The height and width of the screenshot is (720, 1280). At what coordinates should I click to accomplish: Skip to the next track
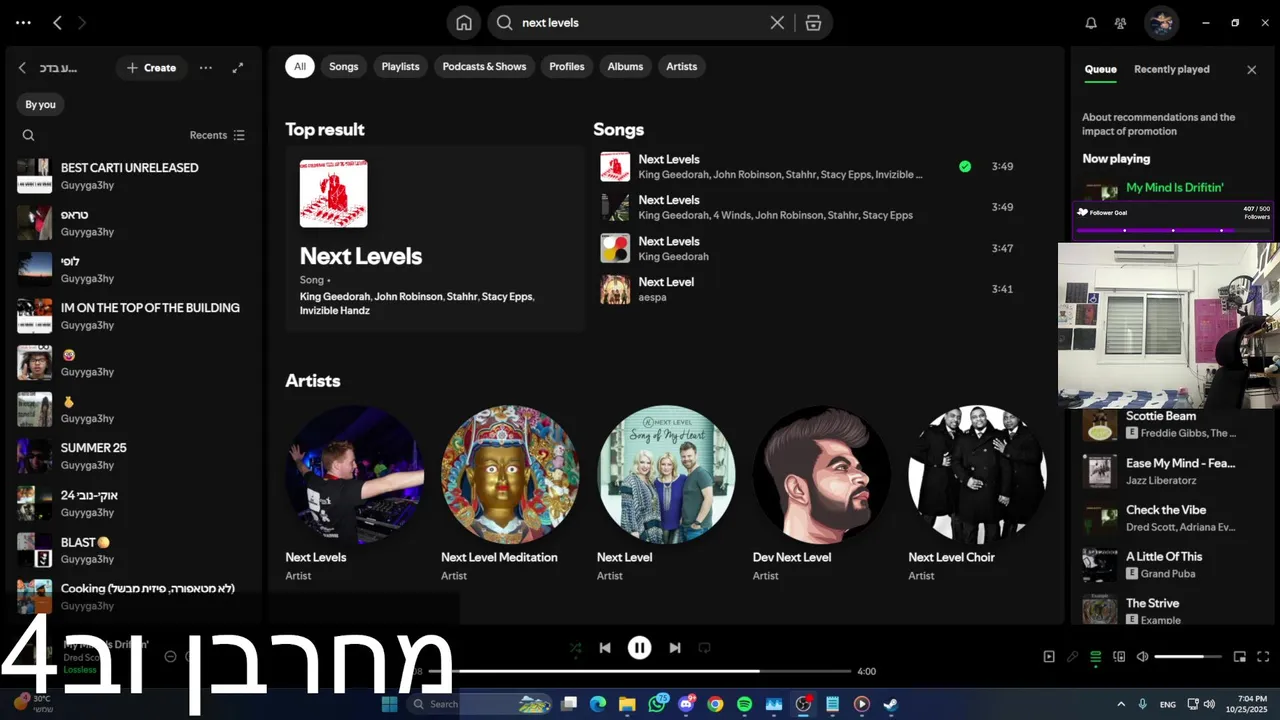(x=675, y=648)
